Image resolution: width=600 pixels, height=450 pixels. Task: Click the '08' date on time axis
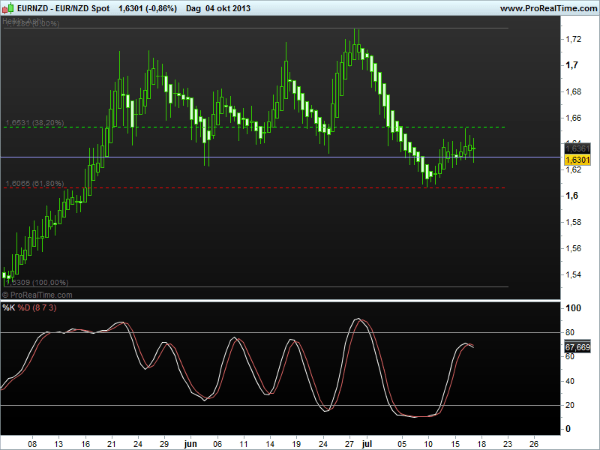coord(32,444)
